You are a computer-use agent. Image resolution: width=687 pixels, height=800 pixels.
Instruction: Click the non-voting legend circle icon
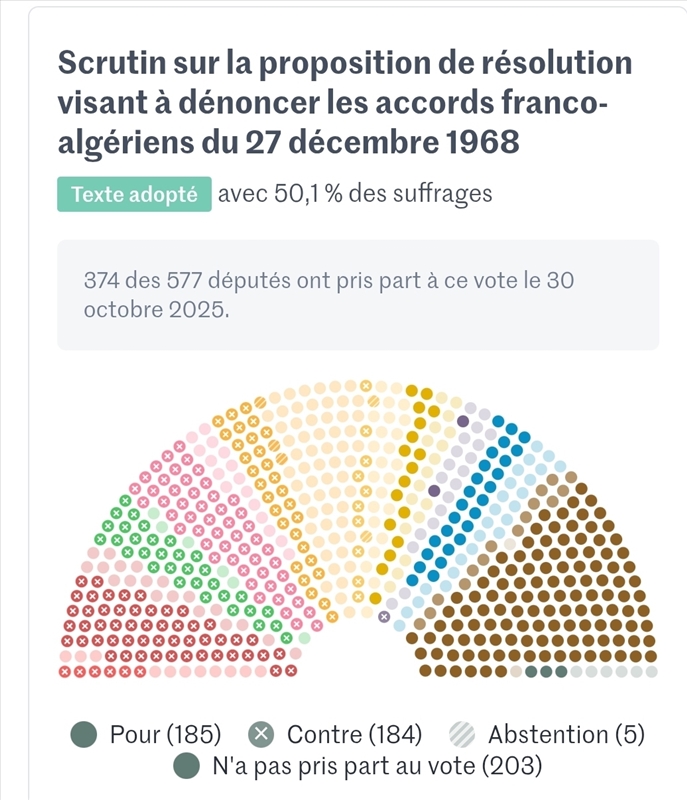click(x=186, y=767)
